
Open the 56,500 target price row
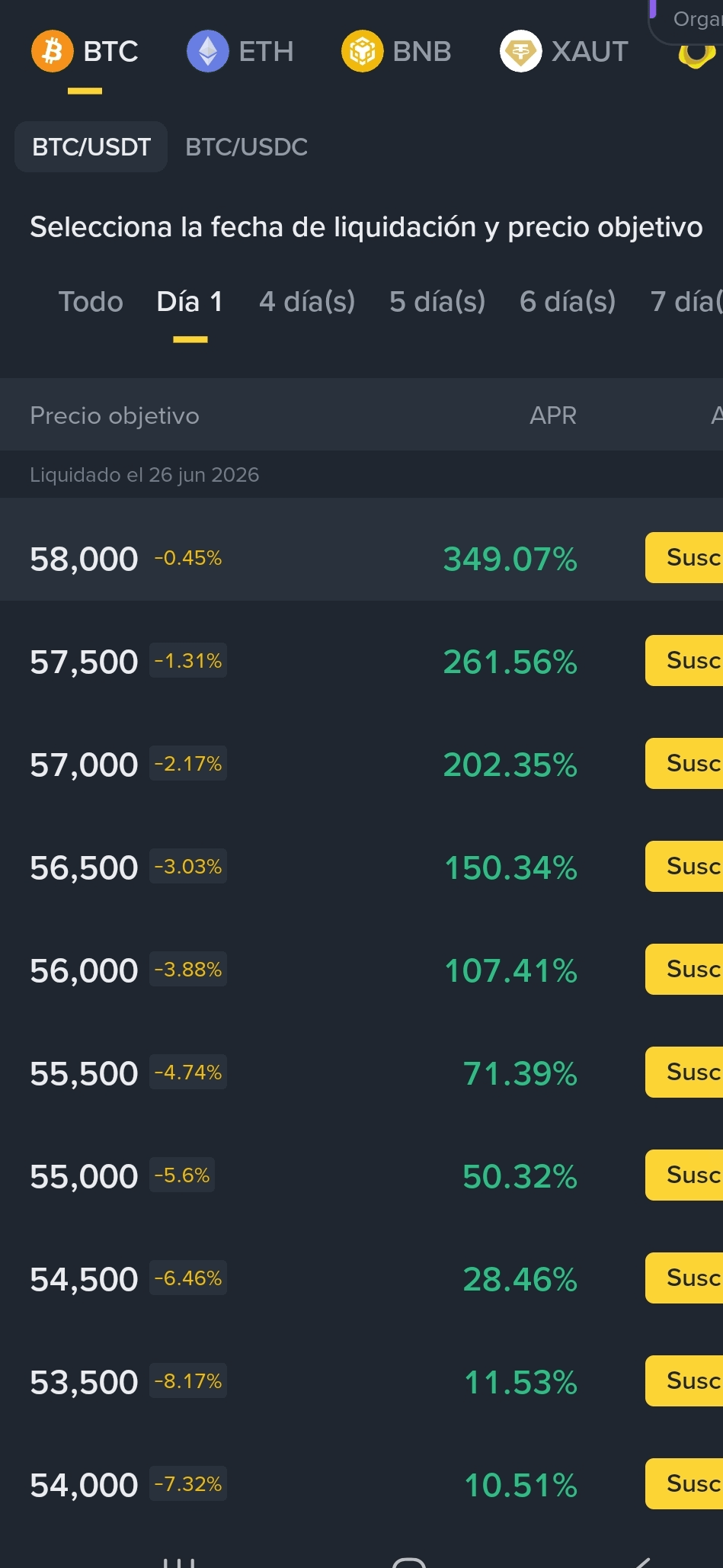tap(361, 867)
